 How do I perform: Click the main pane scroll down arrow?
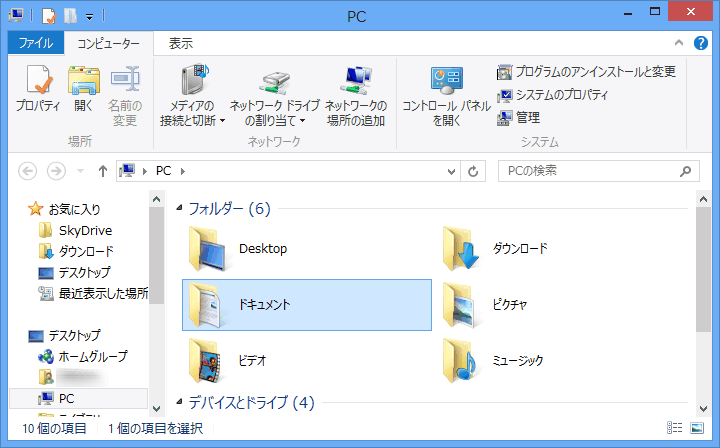click(x=703, y=409)
